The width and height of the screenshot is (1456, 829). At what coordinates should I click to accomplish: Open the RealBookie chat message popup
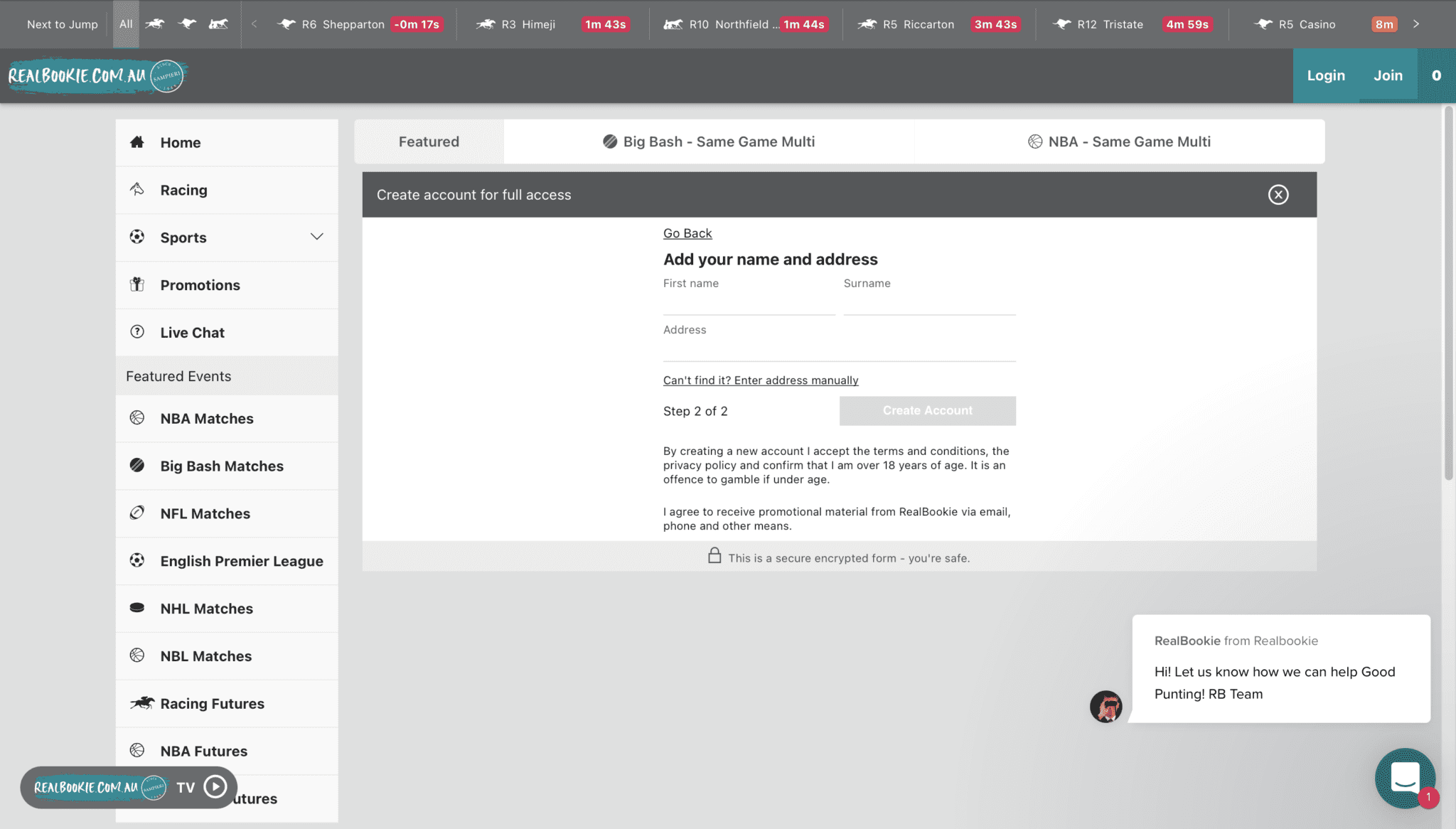point(1281,669)
